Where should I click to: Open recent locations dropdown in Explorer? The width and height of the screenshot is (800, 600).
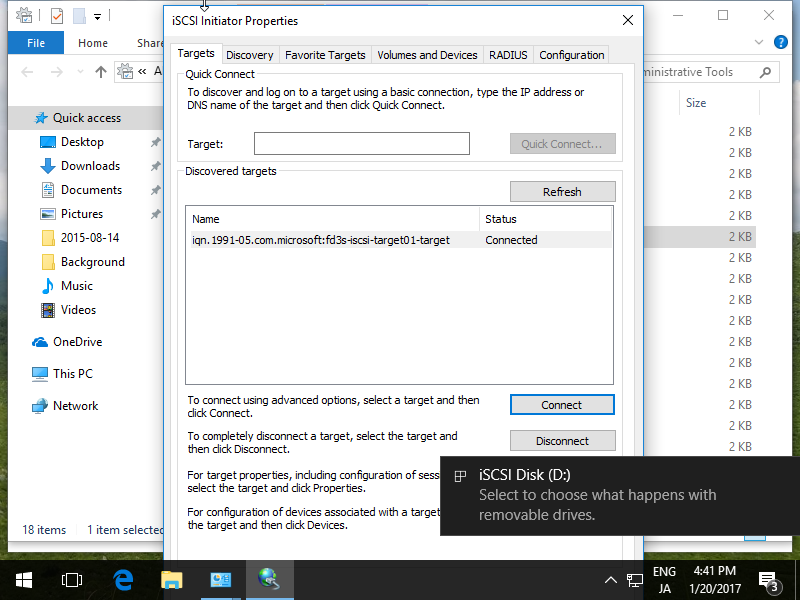[80, 72]
